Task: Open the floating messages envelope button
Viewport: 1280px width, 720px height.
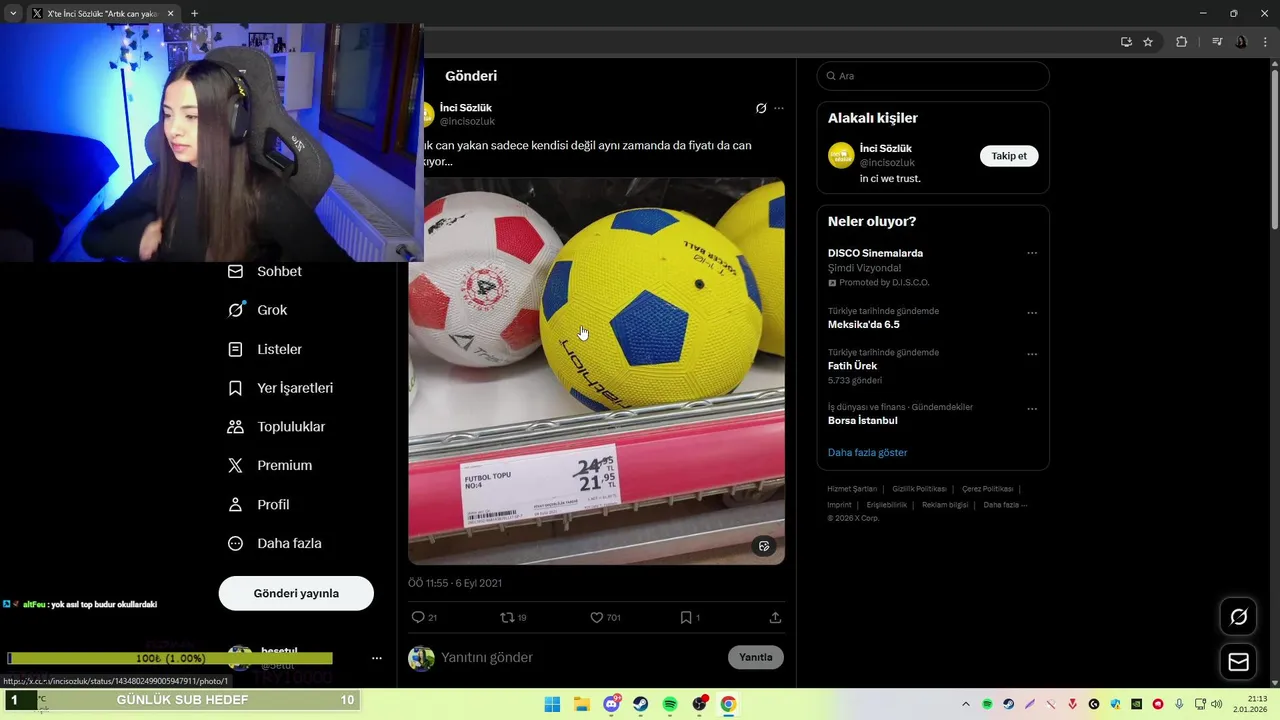Action: coord(1238,662)
